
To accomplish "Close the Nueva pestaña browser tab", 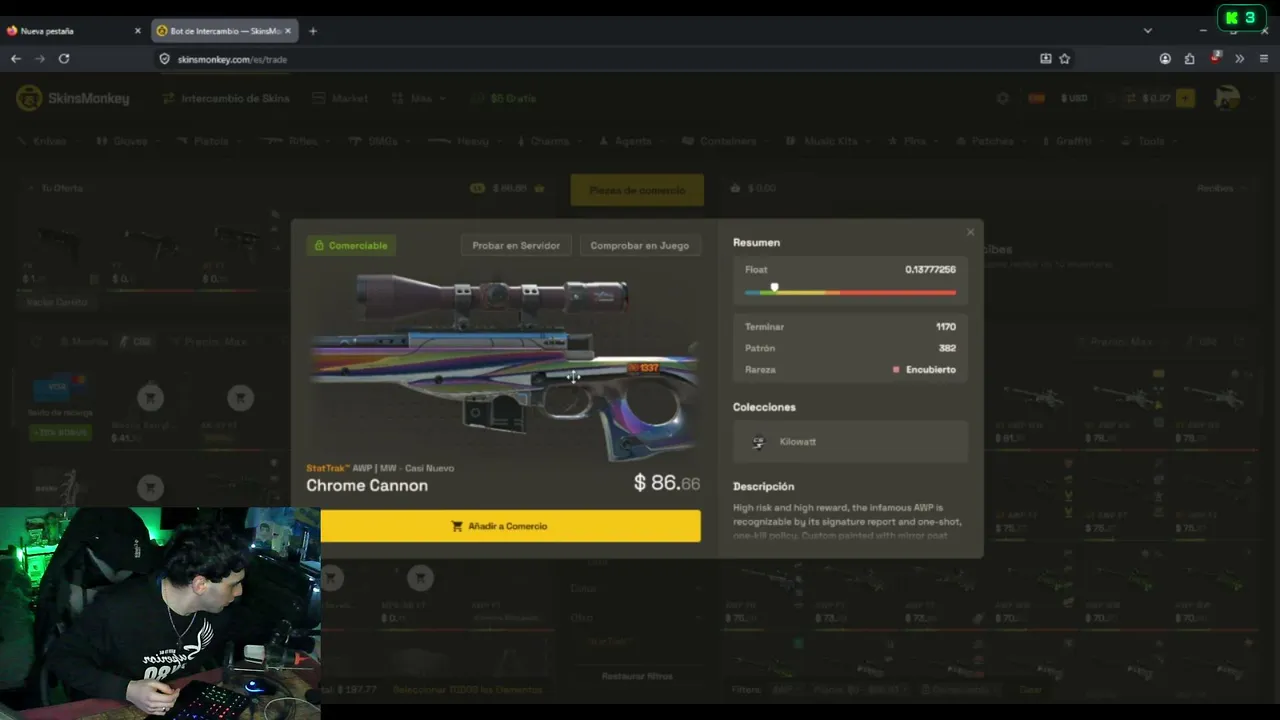I will click(138, 31).
